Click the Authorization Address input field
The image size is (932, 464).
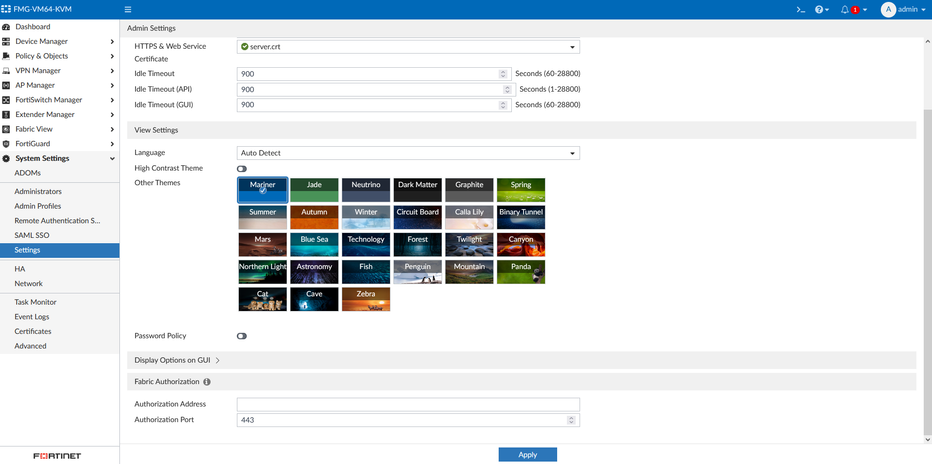tap(408, 405)
